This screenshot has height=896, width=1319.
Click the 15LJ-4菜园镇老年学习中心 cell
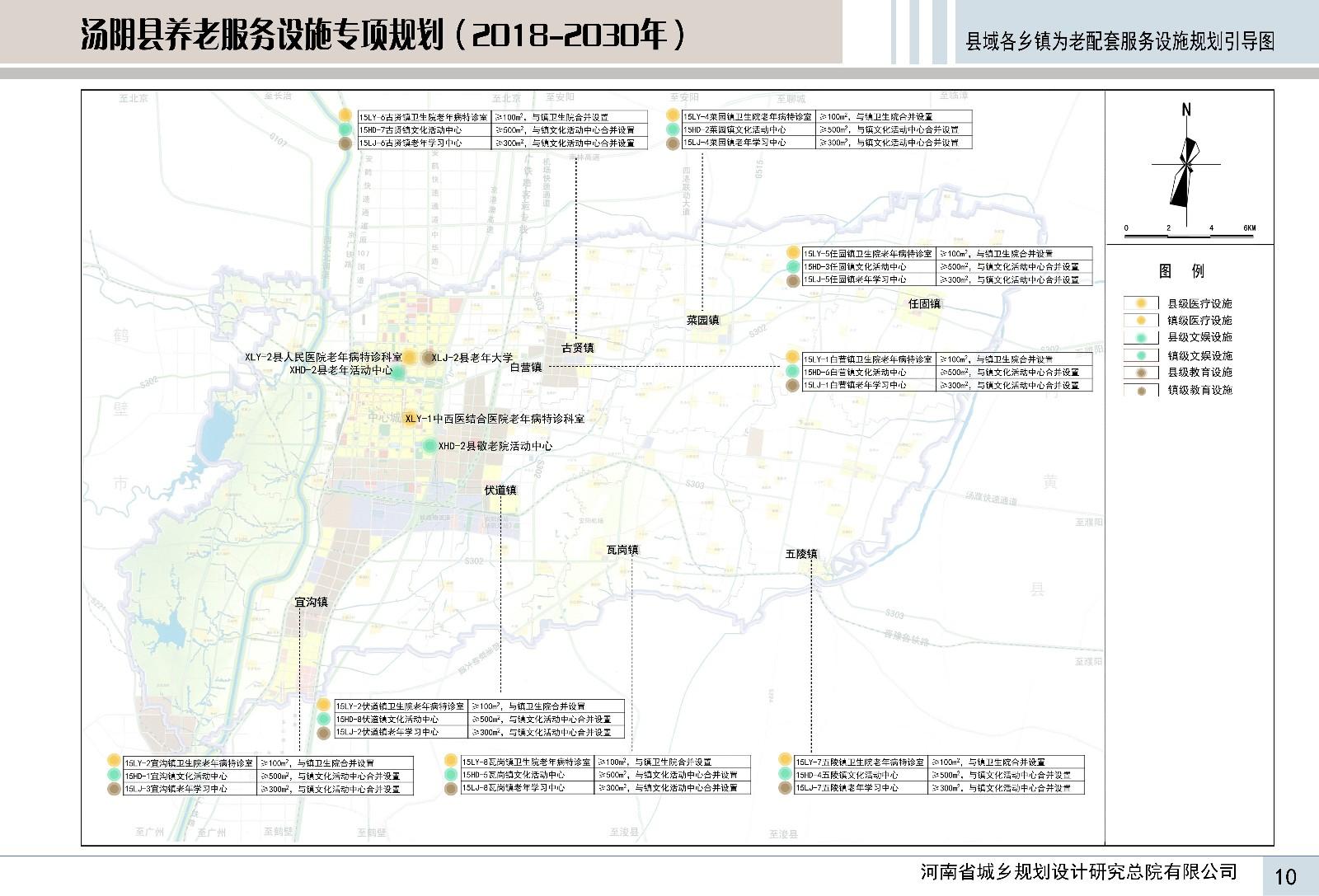click(x=749, y=143)
